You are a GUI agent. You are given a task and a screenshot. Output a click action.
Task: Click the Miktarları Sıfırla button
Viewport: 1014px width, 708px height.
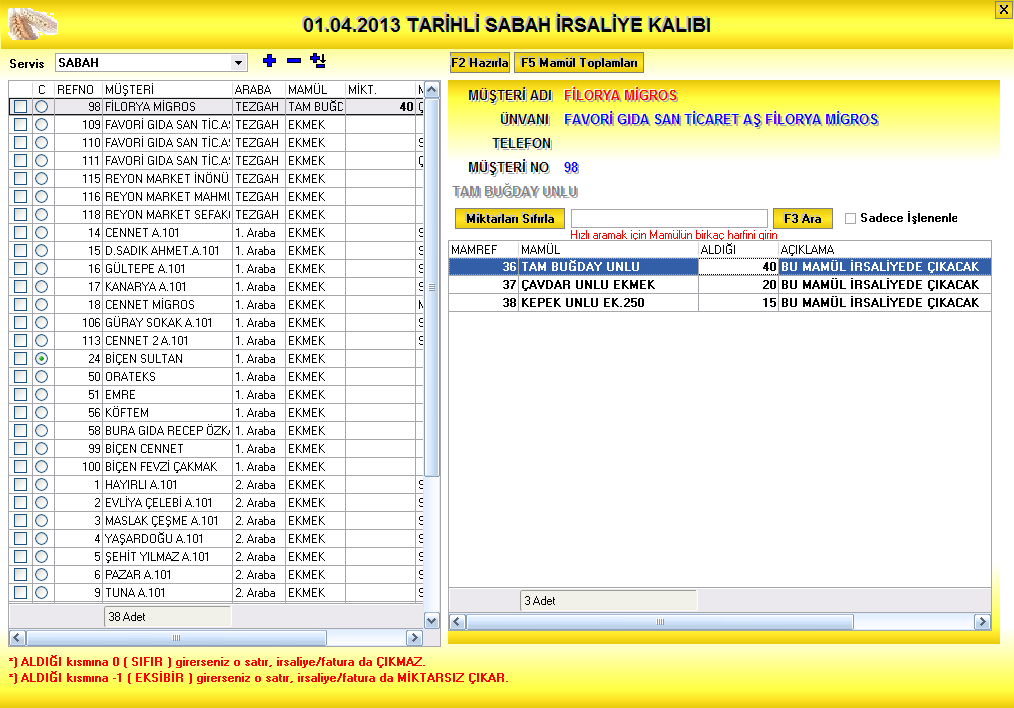pyautogui.click(x=510, y=218)
